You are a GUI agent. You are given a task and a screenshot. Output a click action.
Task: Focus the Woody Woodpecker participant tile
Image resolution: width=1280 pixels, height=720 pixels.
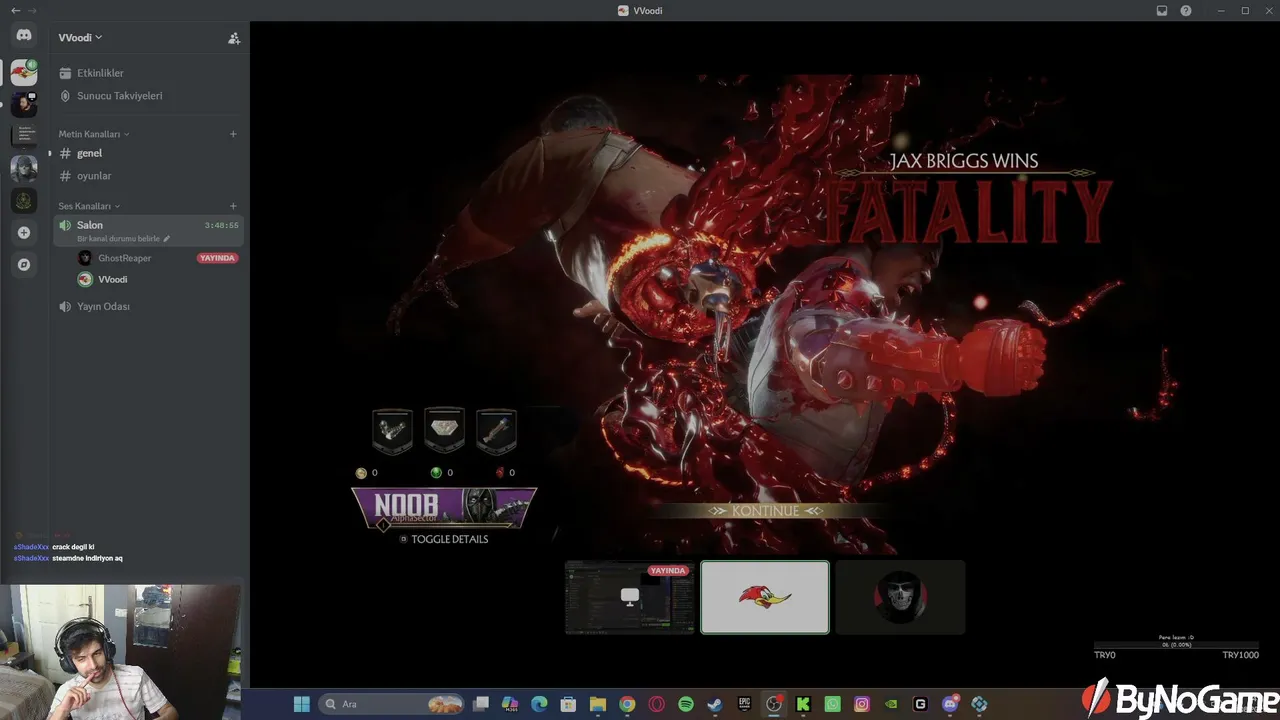pyautogui.click(x=765, y=597)
